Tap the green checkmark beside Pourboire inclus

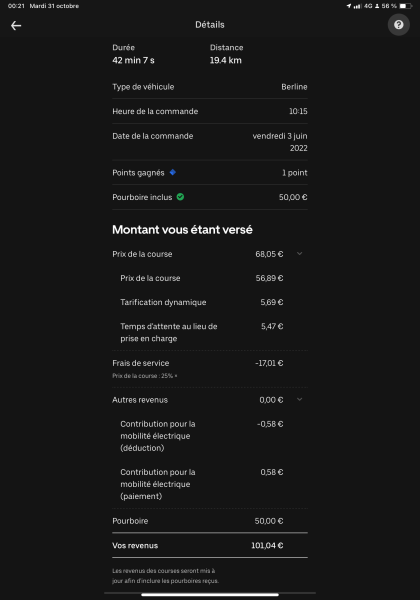(x=180, y=197)
